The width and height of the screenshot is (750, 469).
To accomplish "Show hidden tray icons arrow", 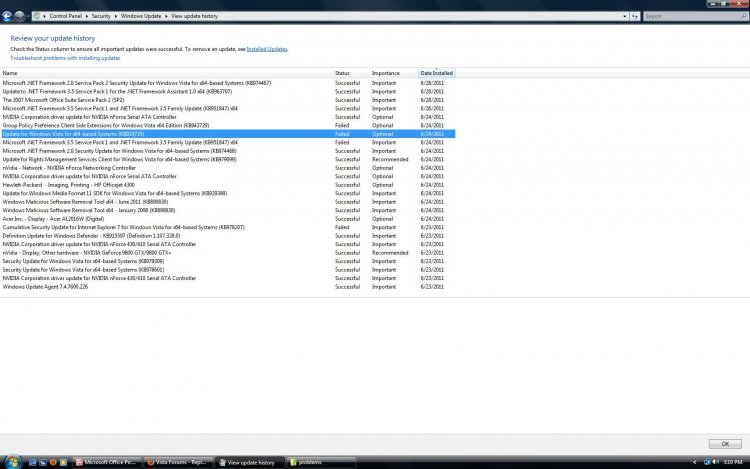I will [x=695, y=462].
